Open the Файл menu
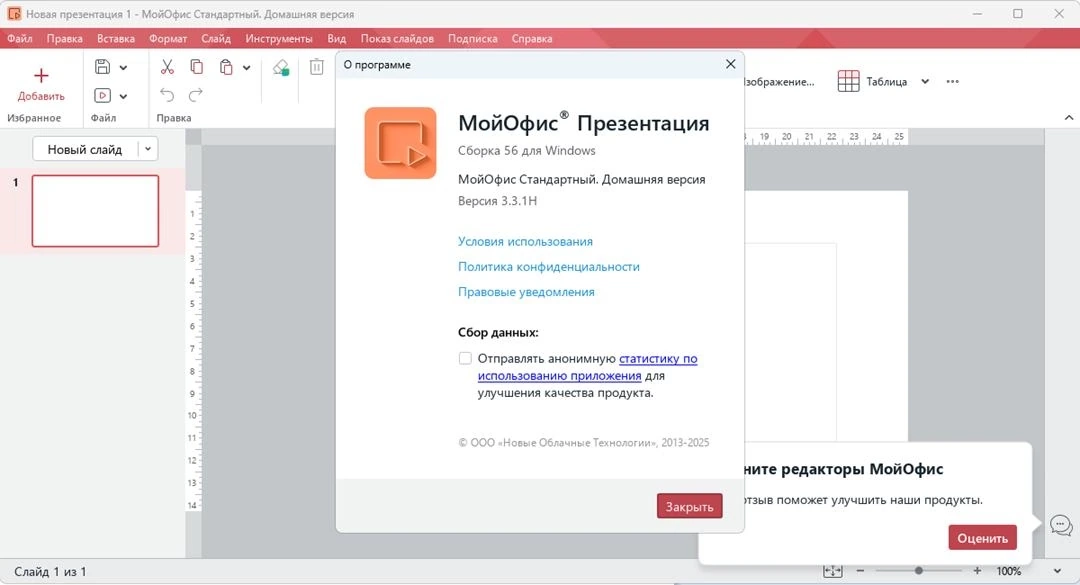Screen dimensions: 1080x585 click(20, 39)
